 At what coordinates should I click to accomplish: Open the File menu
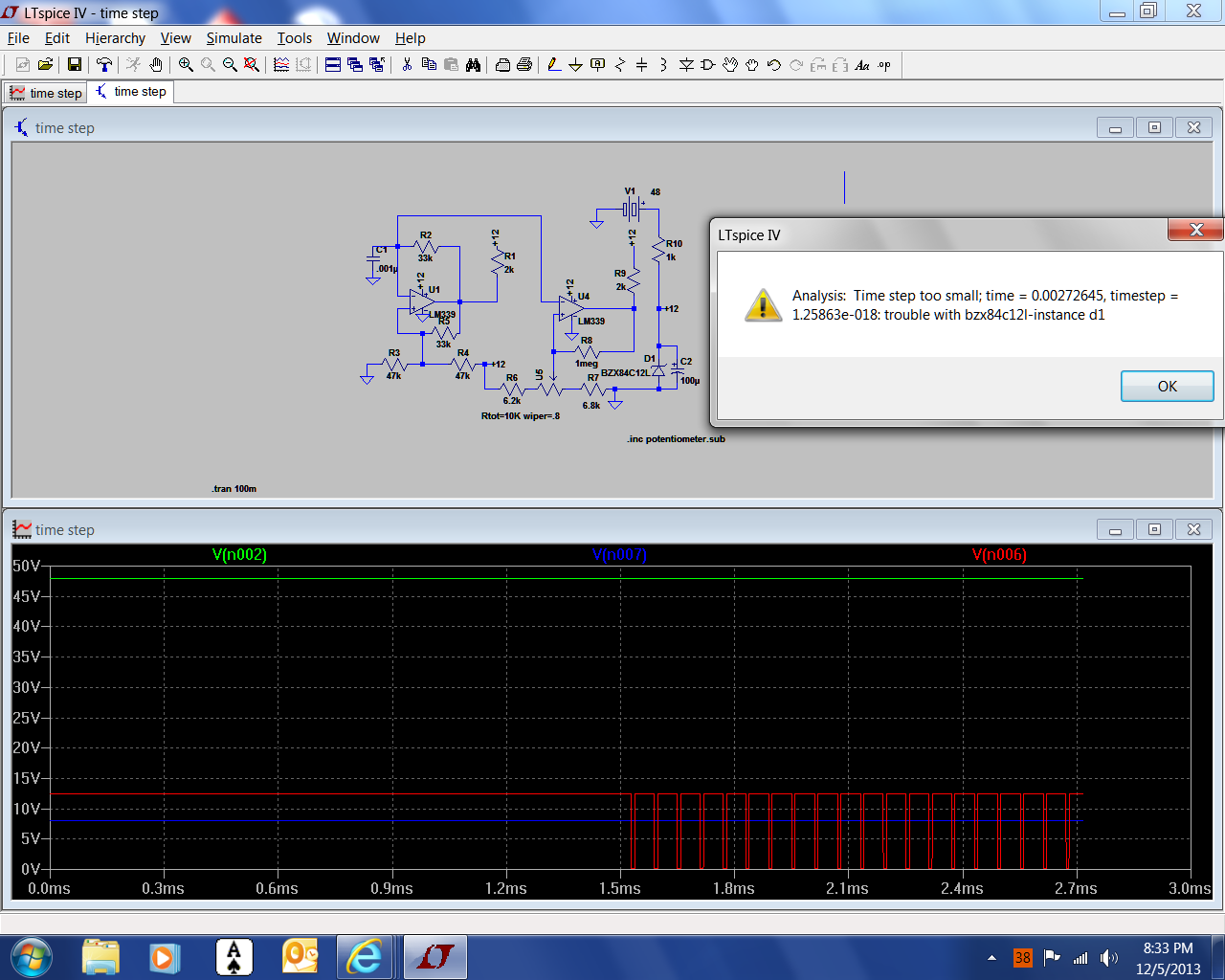tap(18, 38)
